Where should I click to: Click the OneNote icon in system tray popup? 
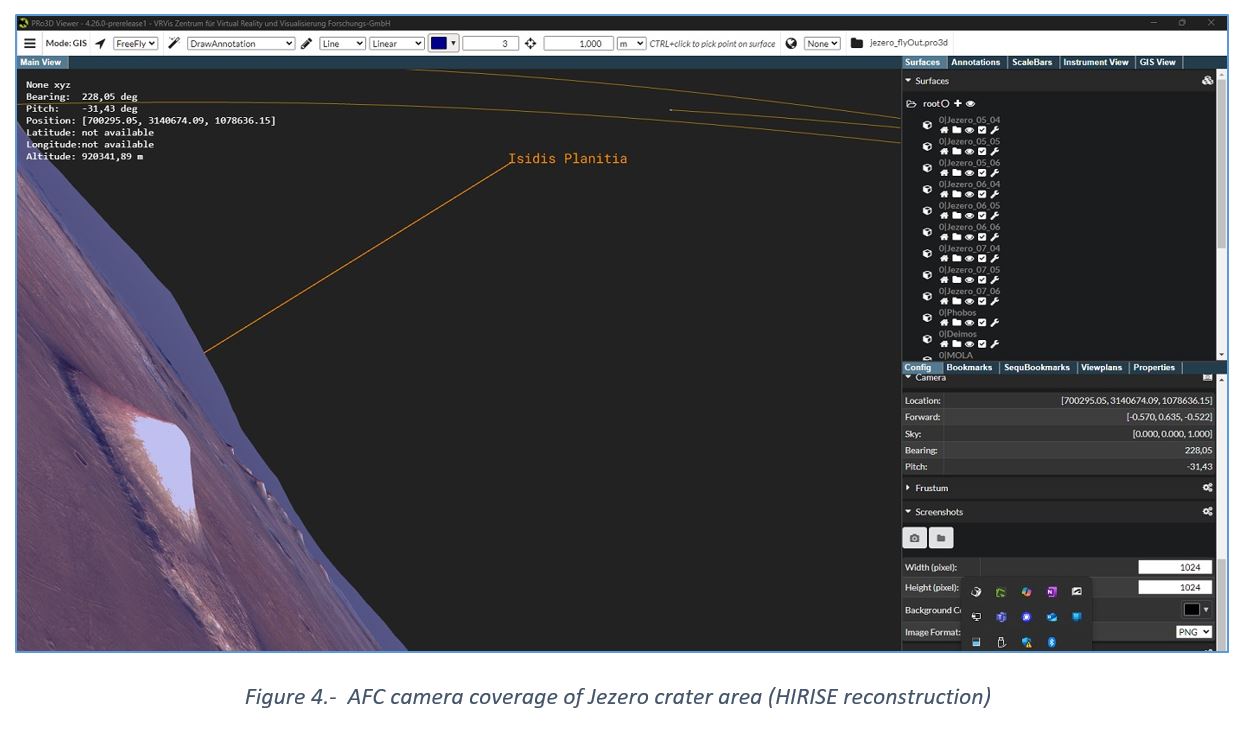pos(1051,592)
